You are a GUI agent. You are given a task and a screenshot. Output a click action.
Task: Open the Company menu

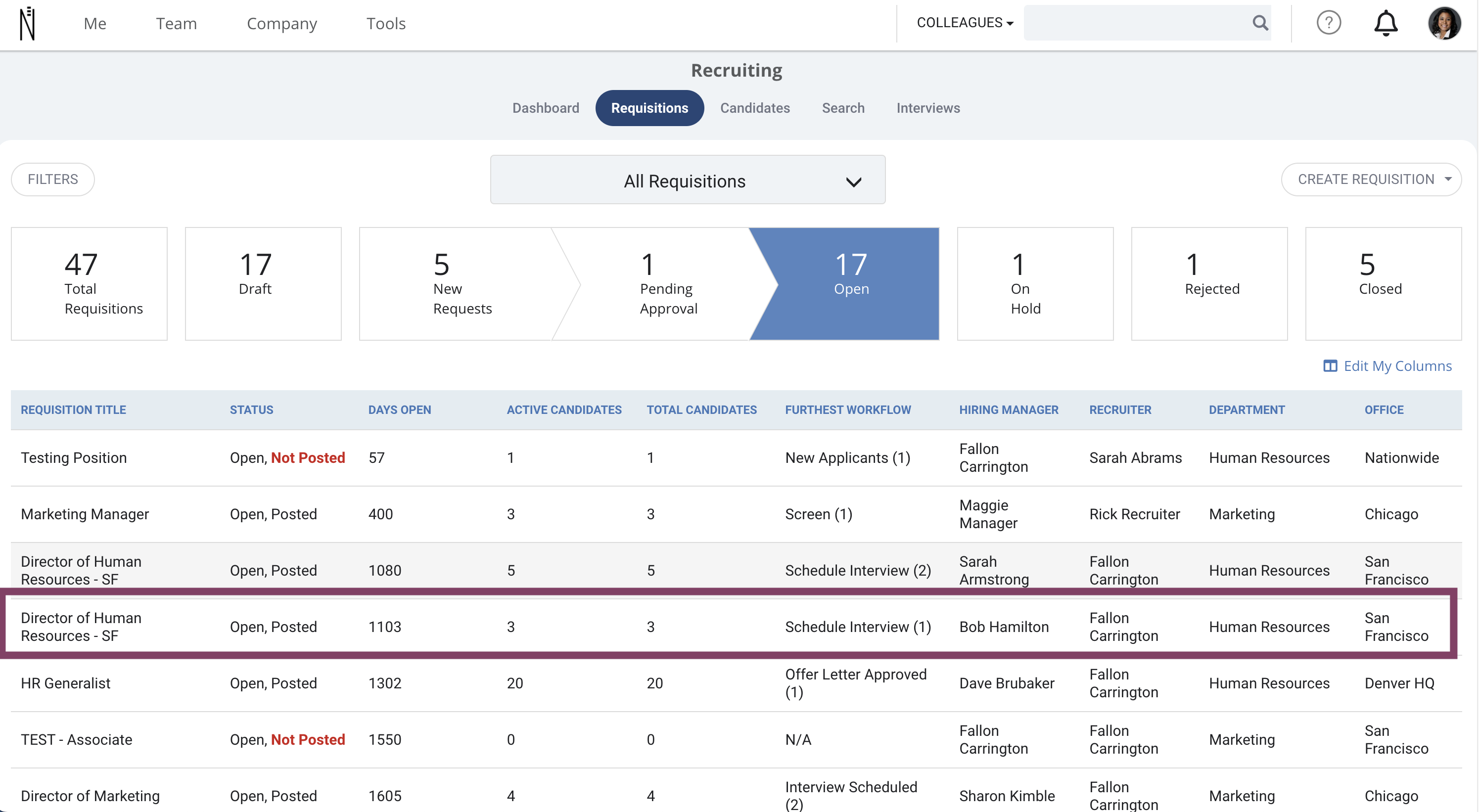(282, 24)
